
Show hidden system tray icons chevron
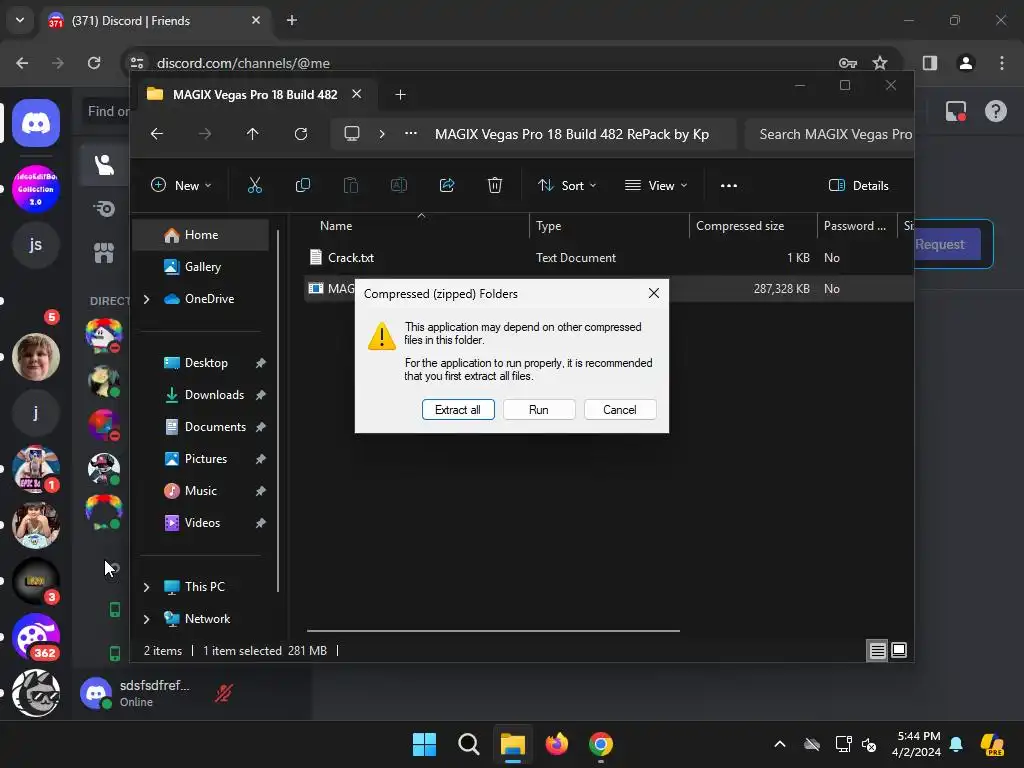[x=780, y=744]
